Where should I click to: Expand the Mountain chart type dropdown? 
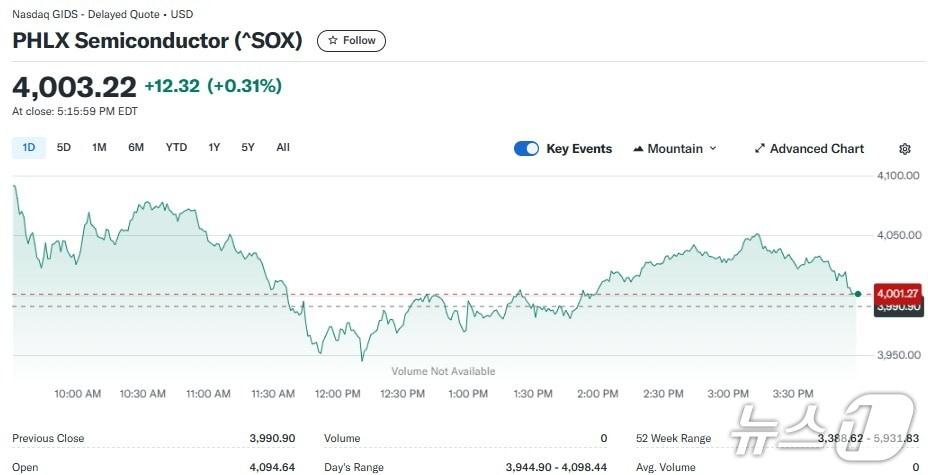click(675, 149)
